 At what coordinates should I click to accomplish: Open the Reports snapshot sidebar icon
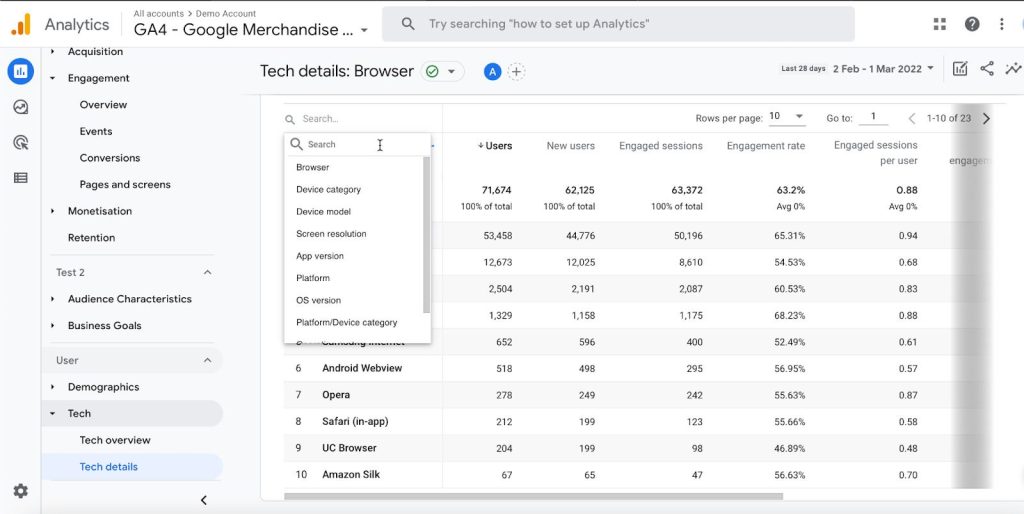21,71
